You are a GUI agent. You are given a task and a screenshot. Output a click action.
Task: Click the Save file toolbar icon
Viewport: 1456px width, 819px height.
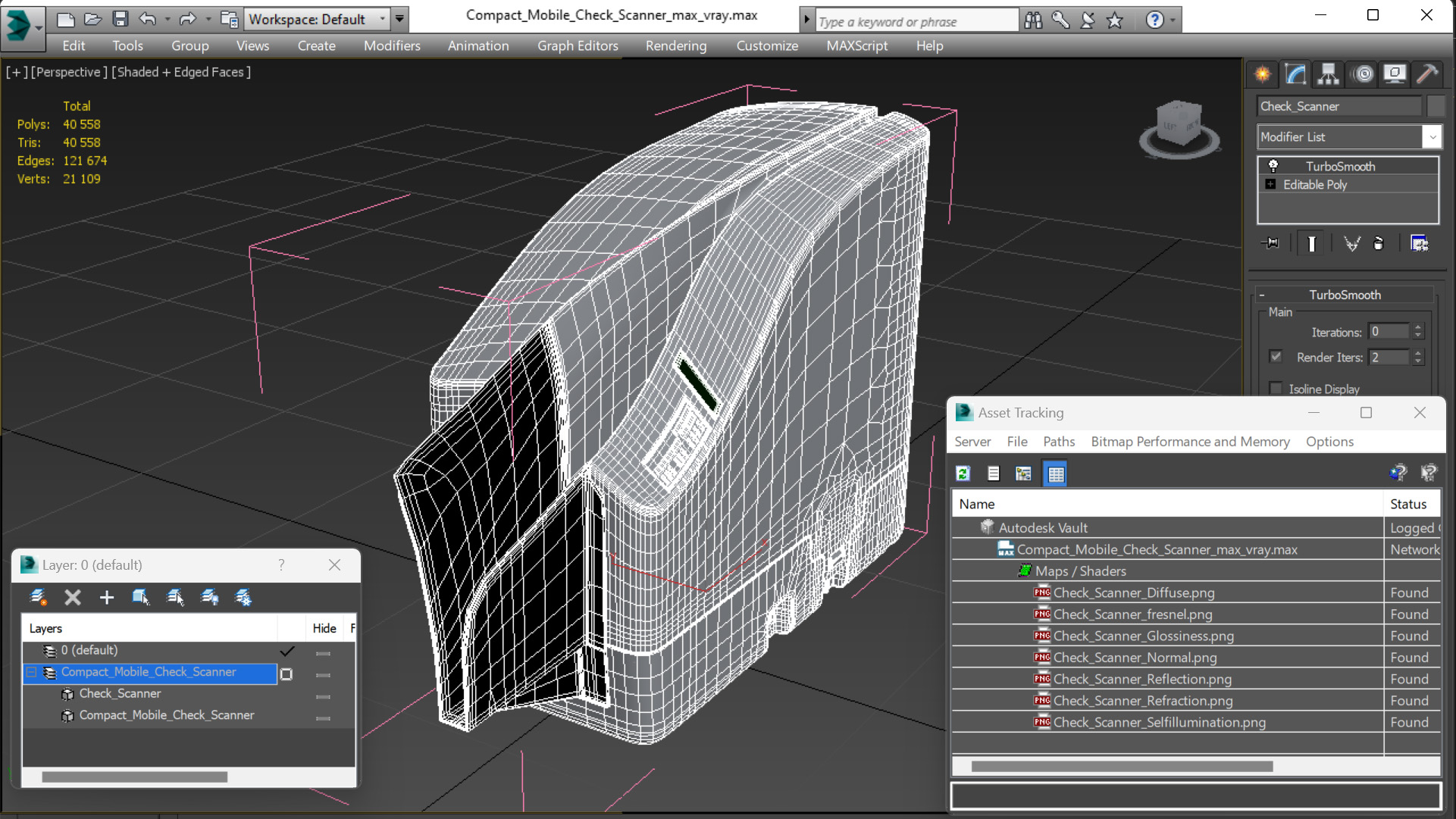pyautogui.click(x=121, y=19)
